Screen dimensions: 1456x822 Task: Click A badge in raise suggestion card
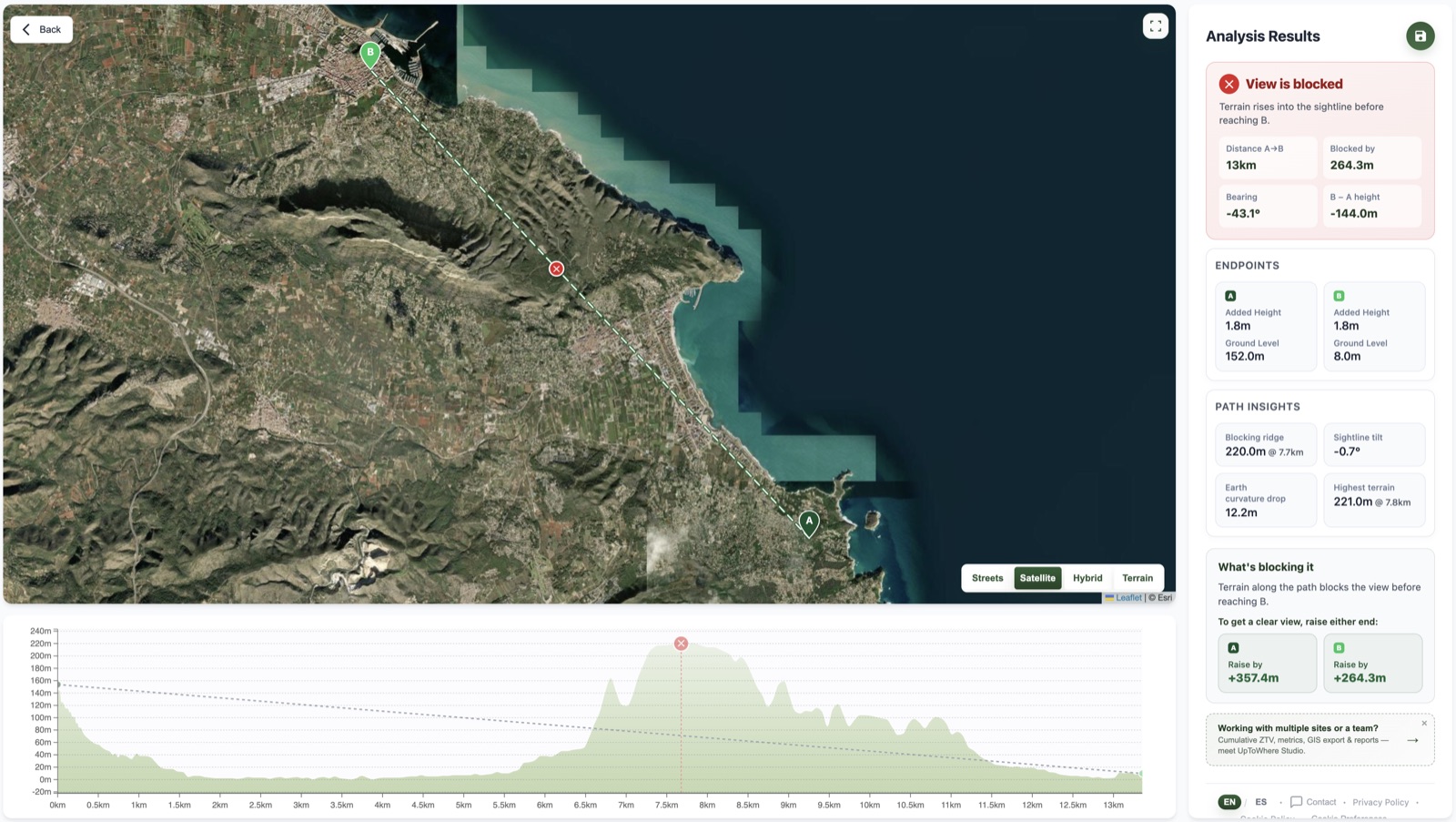pos(1233,648)
